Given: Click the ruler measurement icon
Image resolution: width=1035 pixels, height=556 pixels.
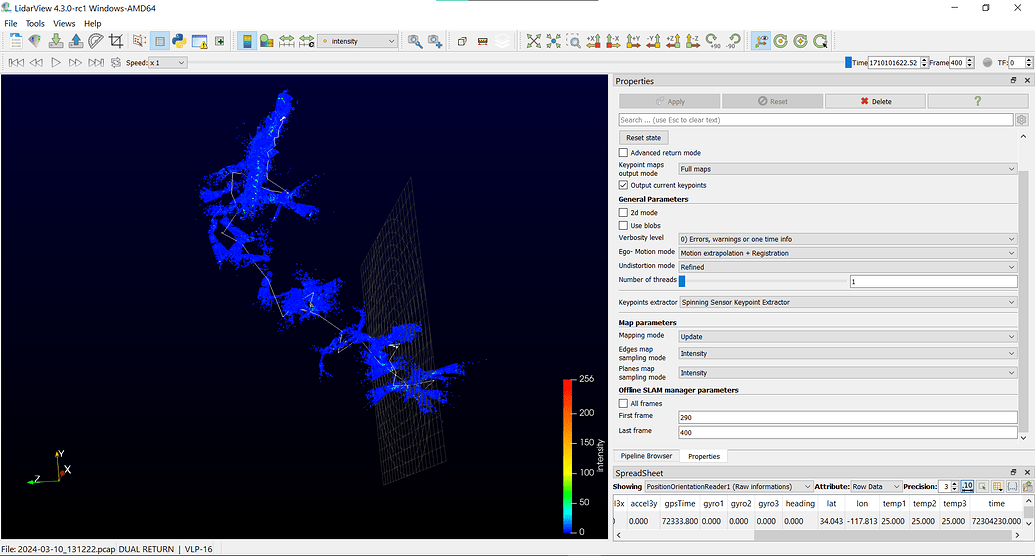Looking at the screenshot, I should coord(483,41).
